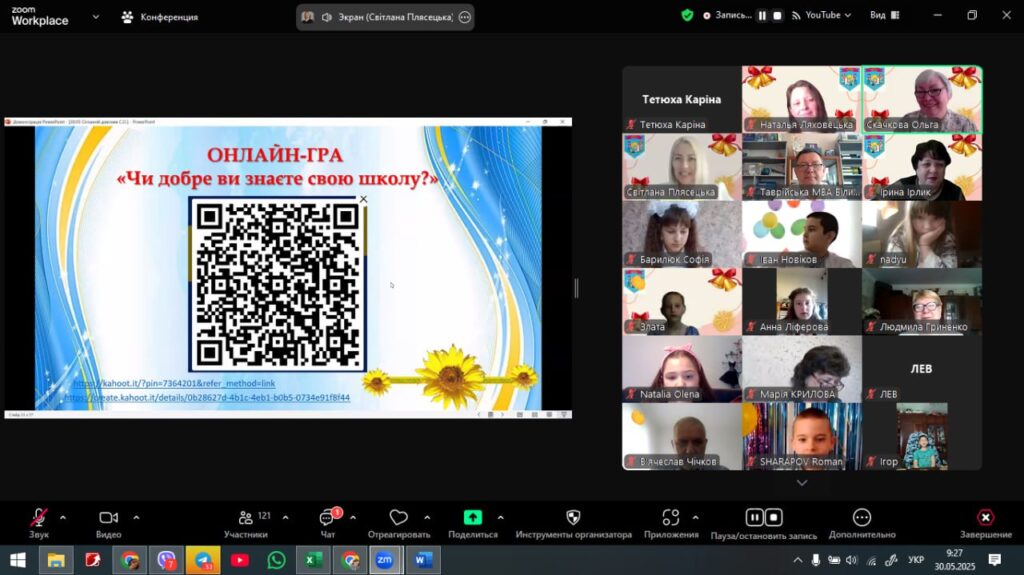Open Windows Start menu

click(18, 560)
